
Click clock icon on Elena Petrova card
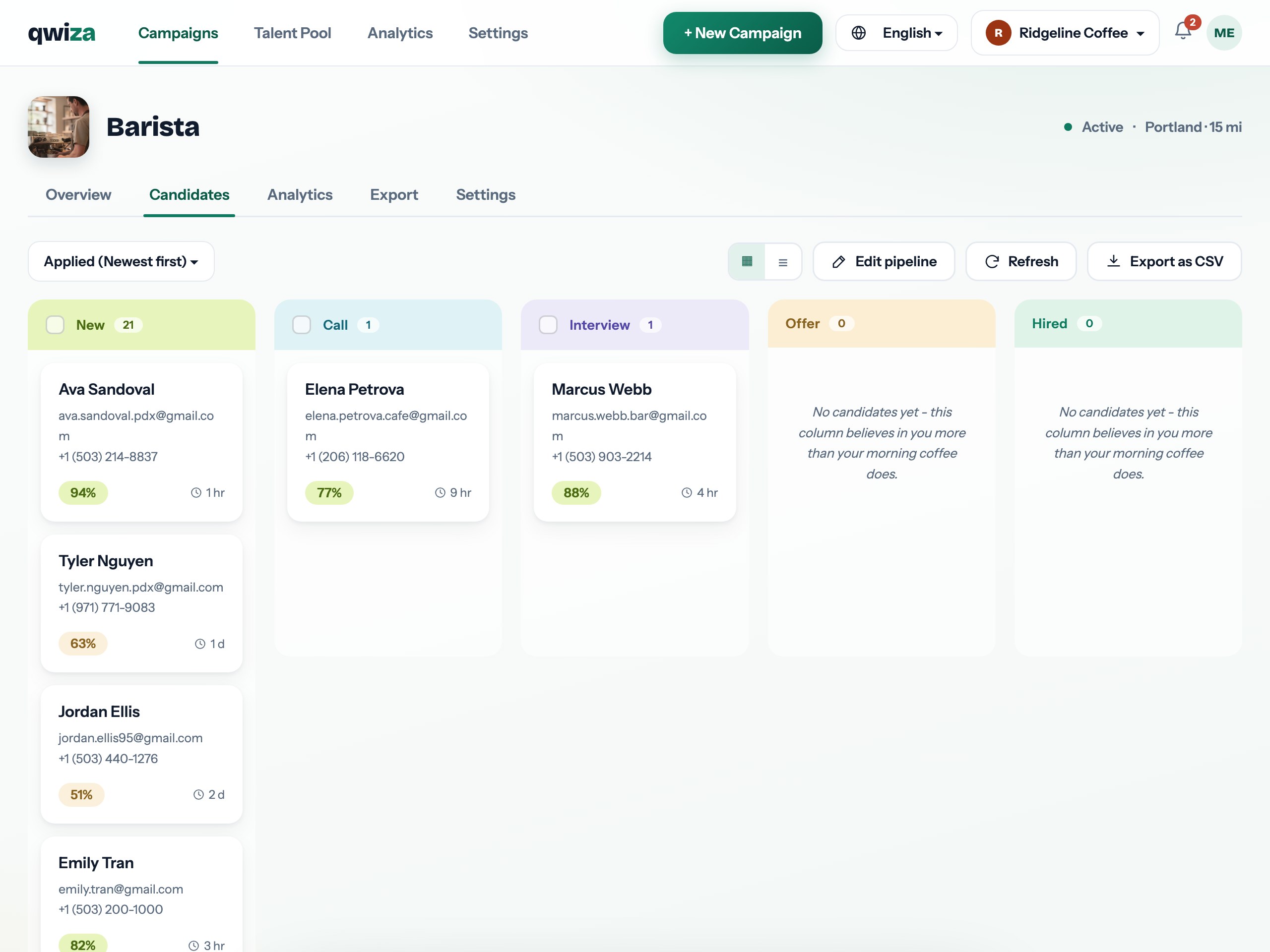(x=441, y=492)
